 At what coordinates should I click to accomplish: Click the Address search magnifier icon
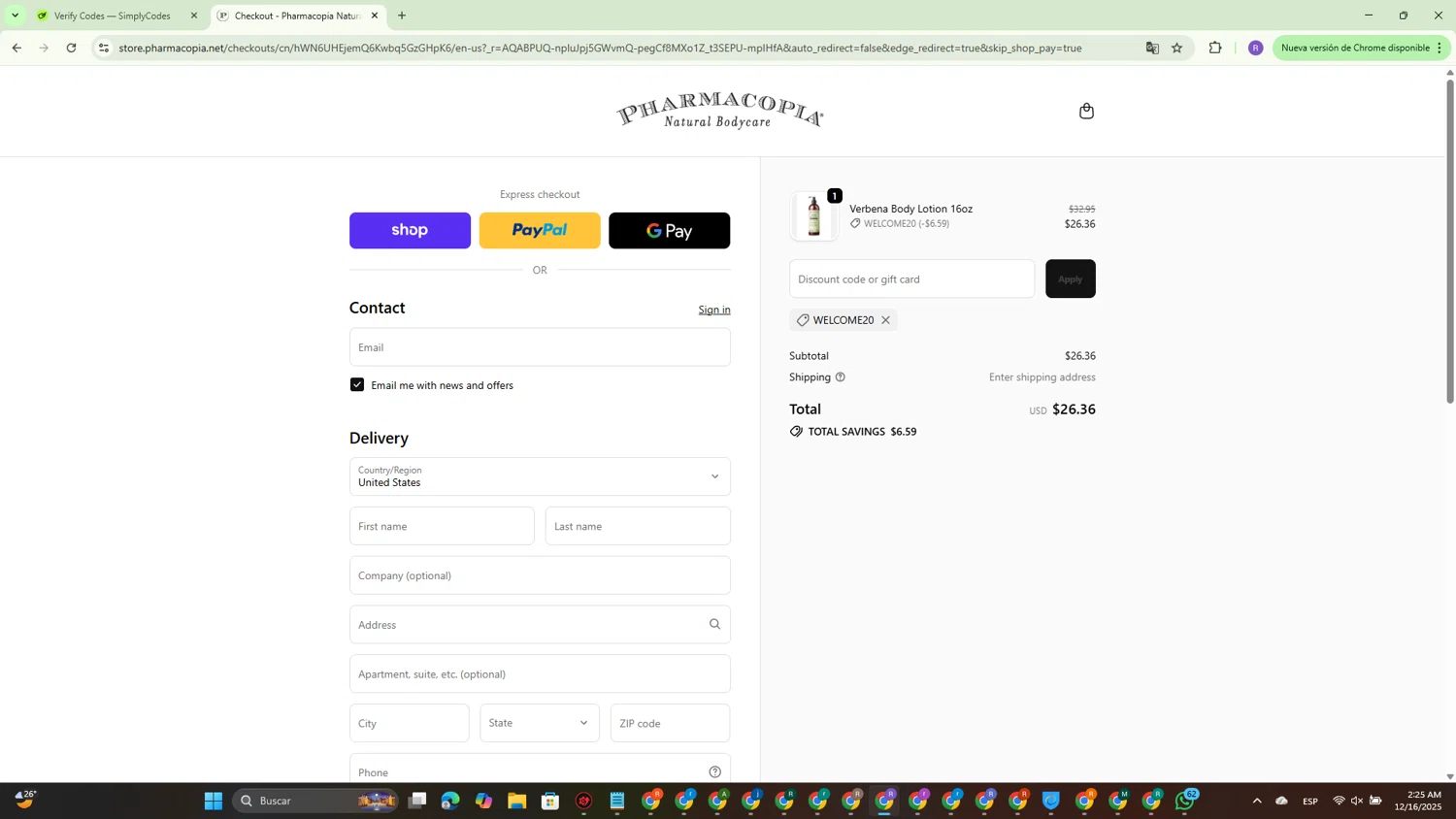714,625
